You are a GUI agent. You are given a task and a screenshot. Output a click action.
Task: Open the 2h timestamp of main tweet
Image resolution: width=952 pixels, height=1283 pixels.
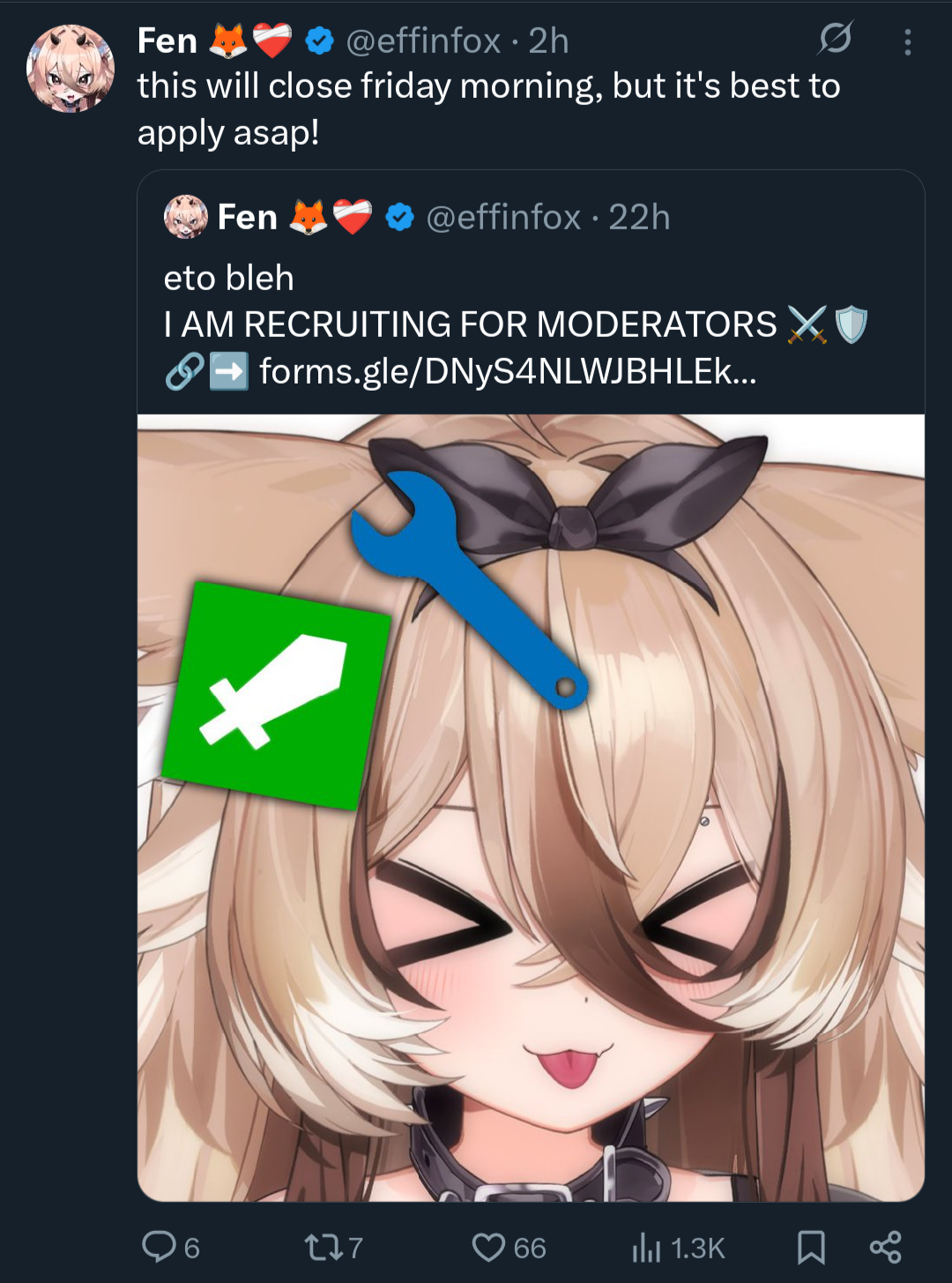click(548, 41)
